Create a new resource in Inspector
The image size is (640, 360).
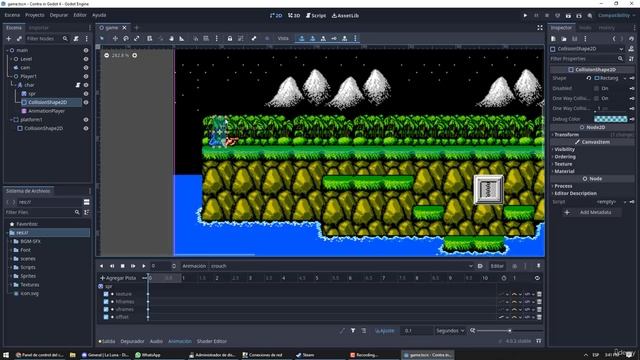tap(553, 38)
